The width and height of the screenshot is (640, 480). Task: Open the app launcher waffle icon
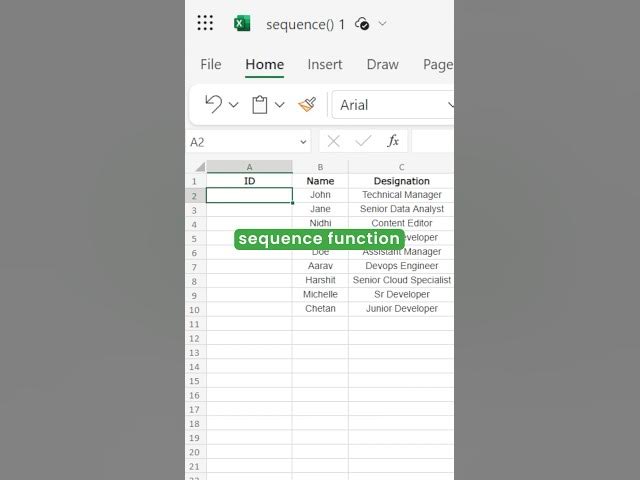click(x=205, y=23)
